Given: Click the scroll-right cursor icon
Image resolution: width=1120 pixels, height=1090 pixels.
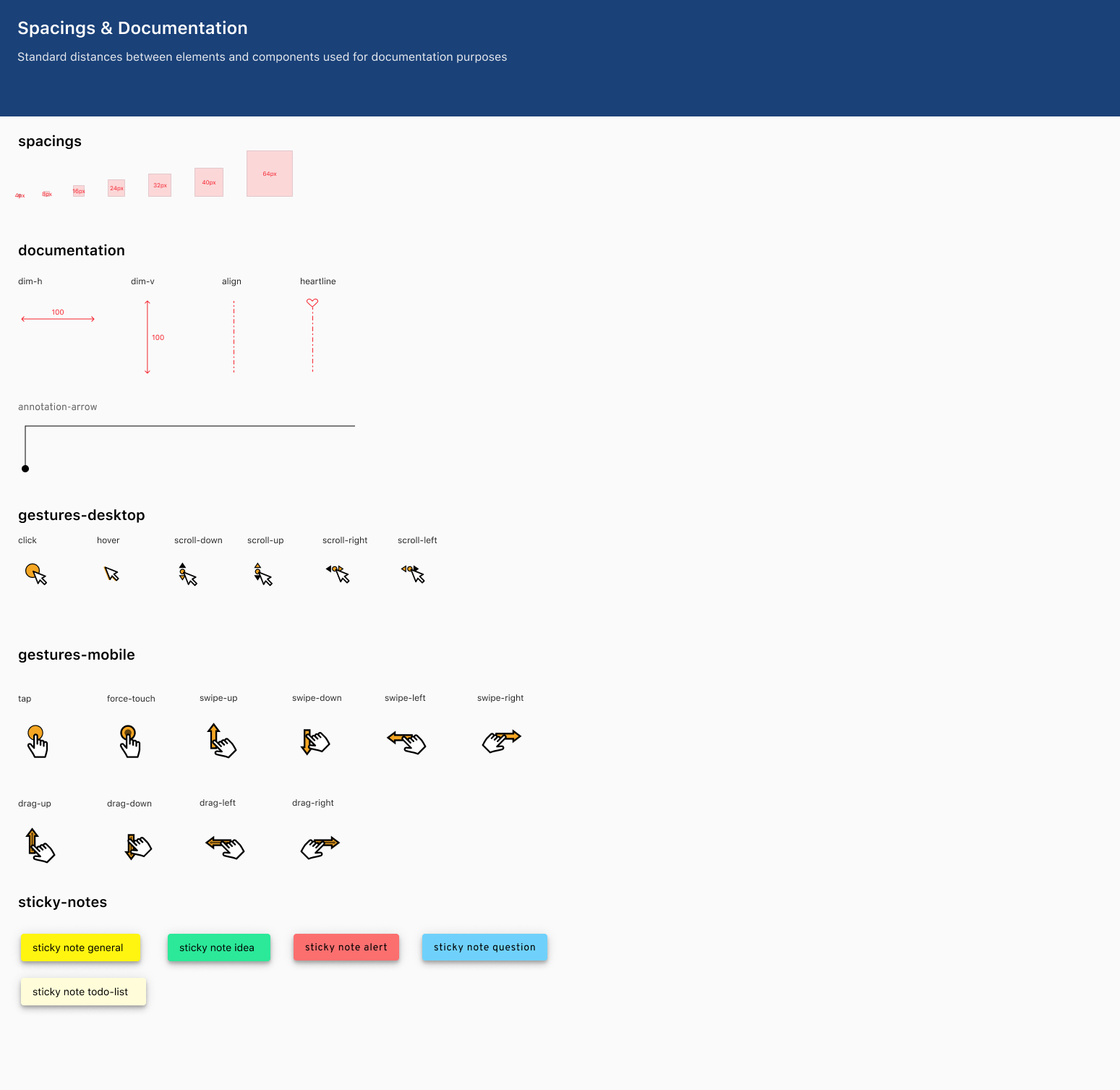Looking at the screenshot, I should click(x=338, y=574).
